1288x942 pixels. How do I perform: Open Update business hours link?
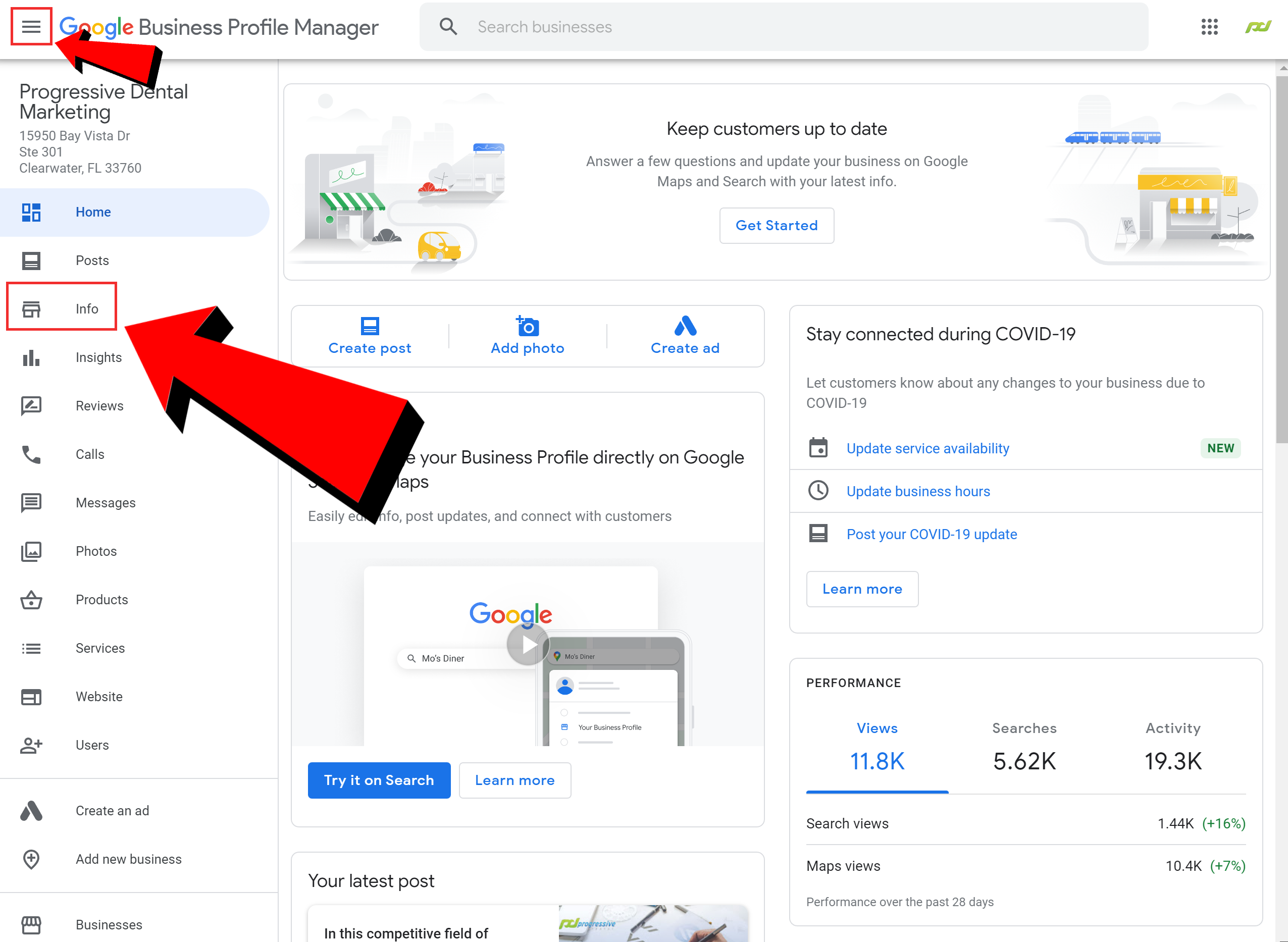coord(918,491)
